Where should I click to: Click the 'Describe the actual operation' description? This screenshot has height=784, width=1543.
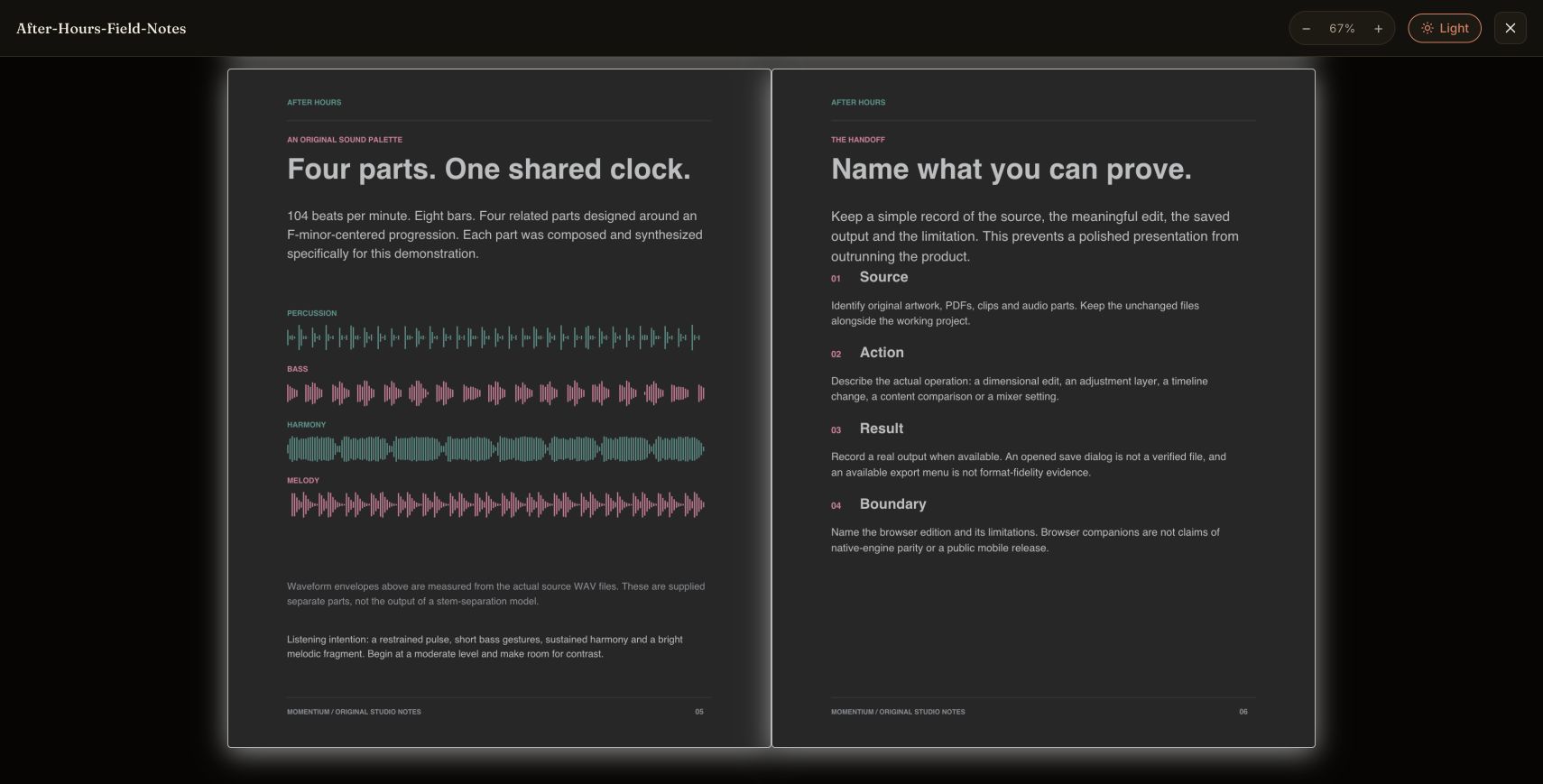[1019, 389]
